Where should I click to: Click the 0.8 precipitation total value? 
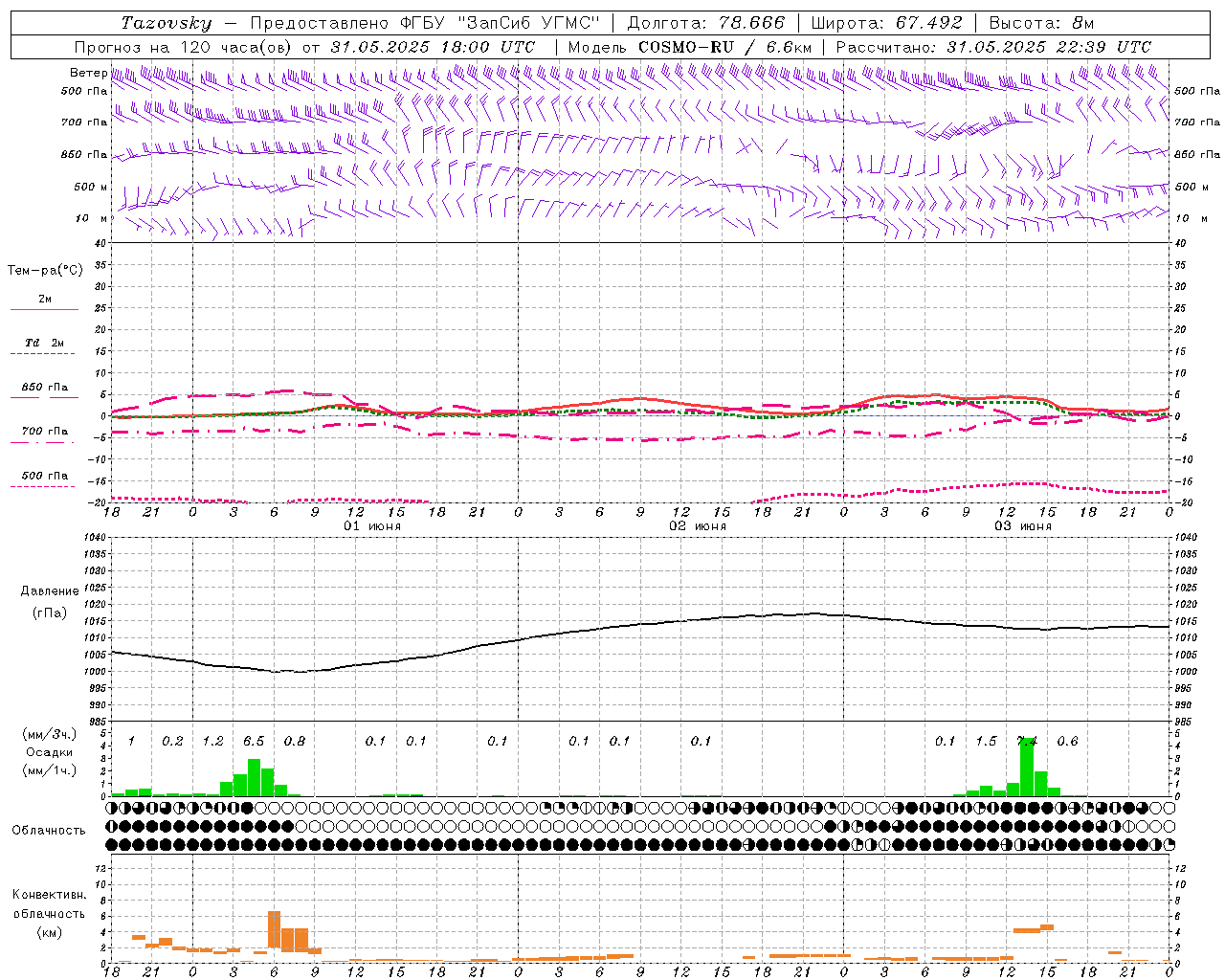[x=295, y=741]
